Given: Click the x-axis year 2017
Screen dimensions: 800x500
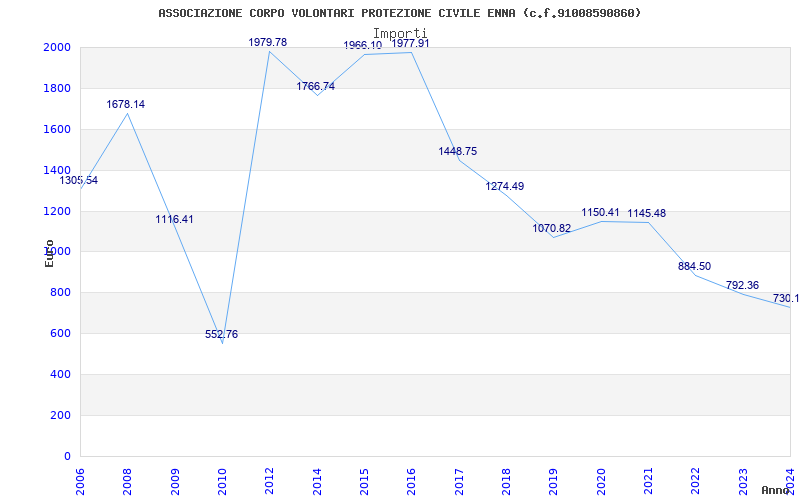Looking at the screenshot, I should click(x=459, y=482).
